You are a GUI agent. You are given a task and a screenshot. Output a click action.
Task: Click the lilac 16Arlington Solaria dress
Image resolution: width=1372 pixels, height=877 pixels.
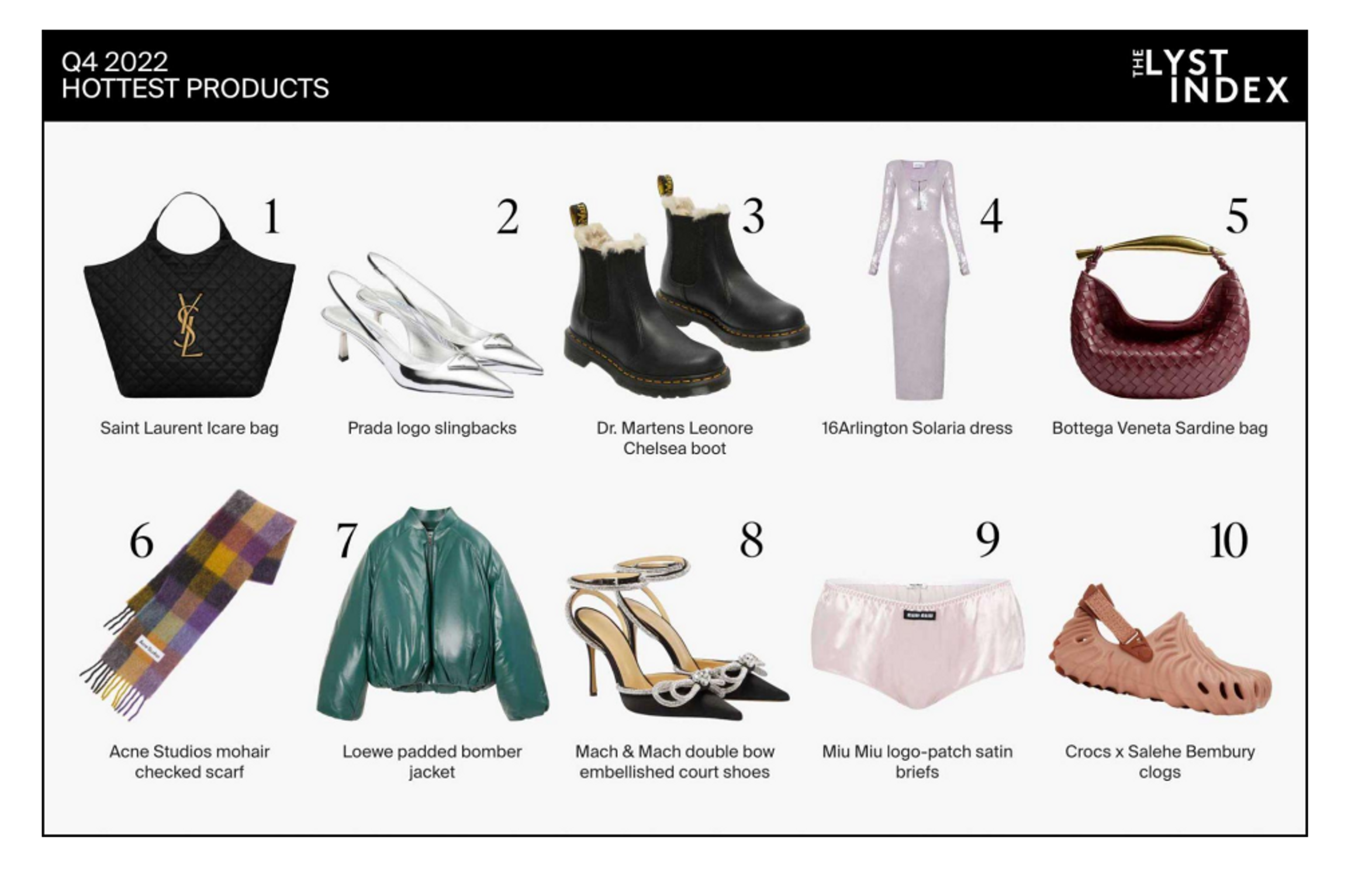click(919, 279)
